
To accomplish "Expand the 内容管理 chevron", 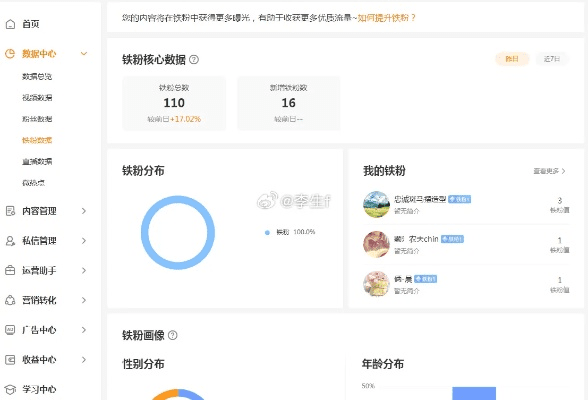I will 84,211.
